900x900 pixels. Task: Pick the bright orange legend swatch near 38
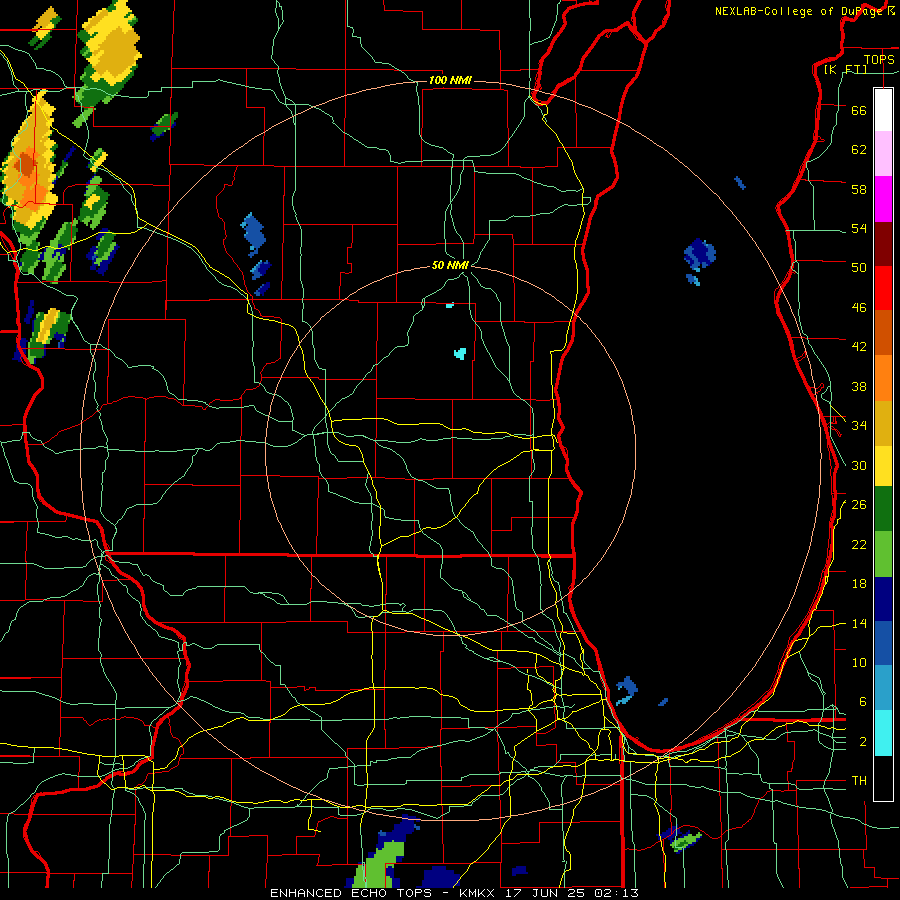(883, 378)
